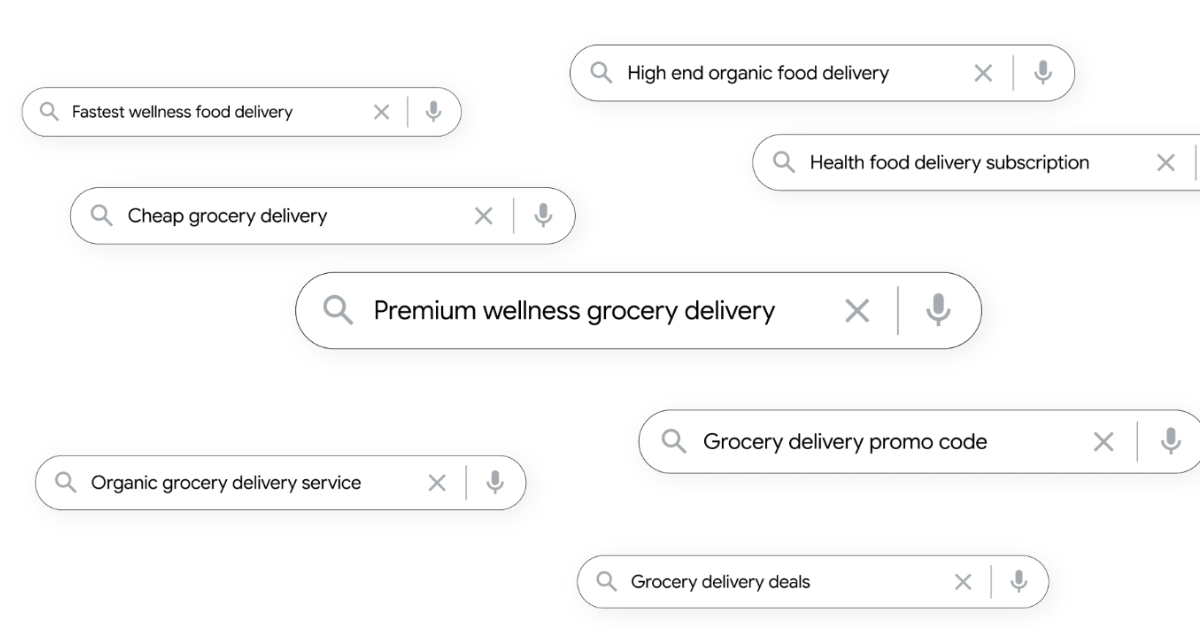Click the search icon beside Organic grocery delivery service
The image size is (1200, 628).
pos(66,482)
